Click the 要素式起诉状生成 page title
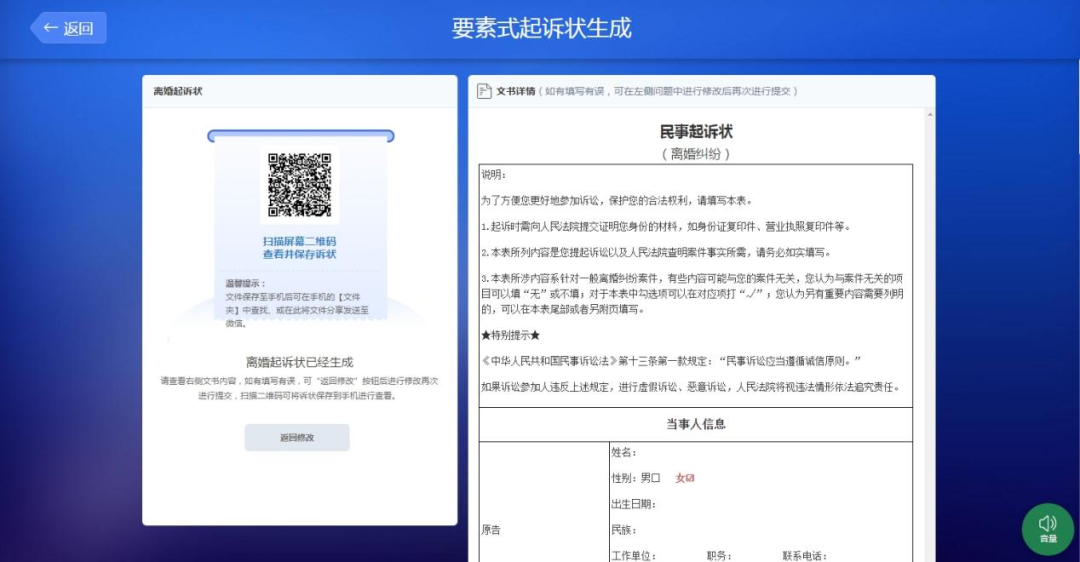This screenshot has width=1080, height=562. coord(541,28)
